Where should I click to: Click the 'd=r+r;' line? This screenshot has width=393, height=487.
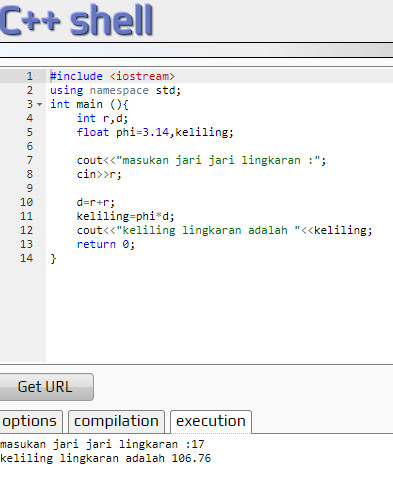tap(96, 202)
